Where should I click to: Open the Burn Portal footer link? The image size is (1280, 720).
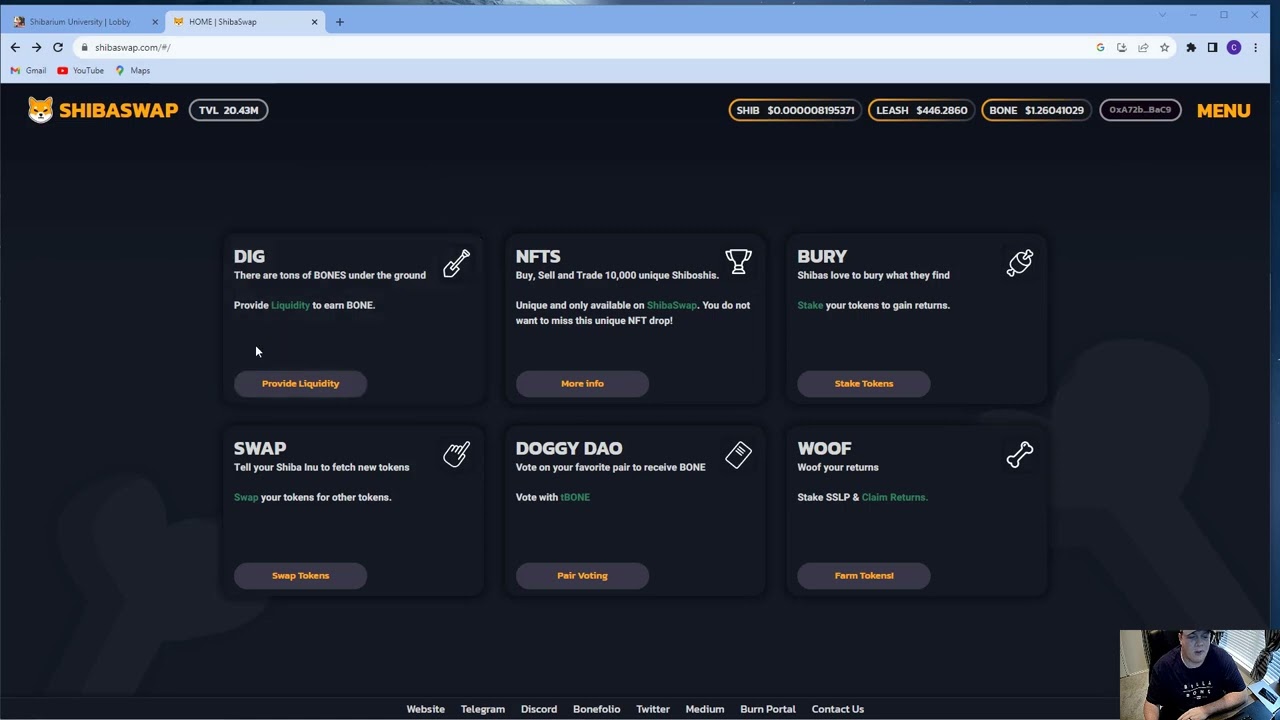pyautogui.click(x=767, y=709)
